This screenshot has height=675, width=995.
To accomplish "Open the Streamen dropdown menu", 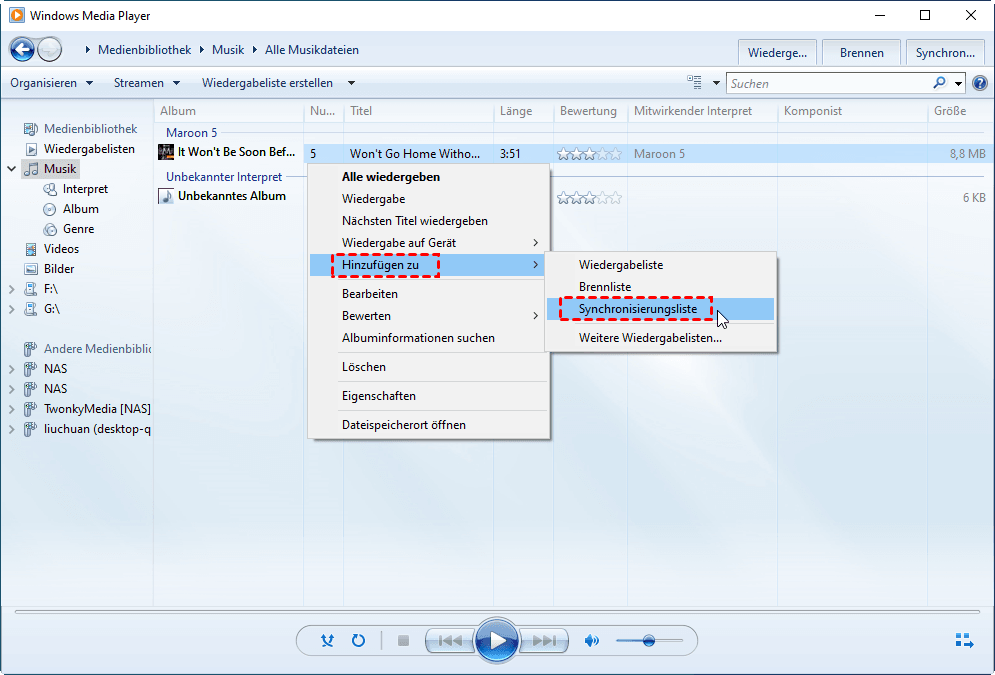I will pyautogui.click(x=147, y=83).
